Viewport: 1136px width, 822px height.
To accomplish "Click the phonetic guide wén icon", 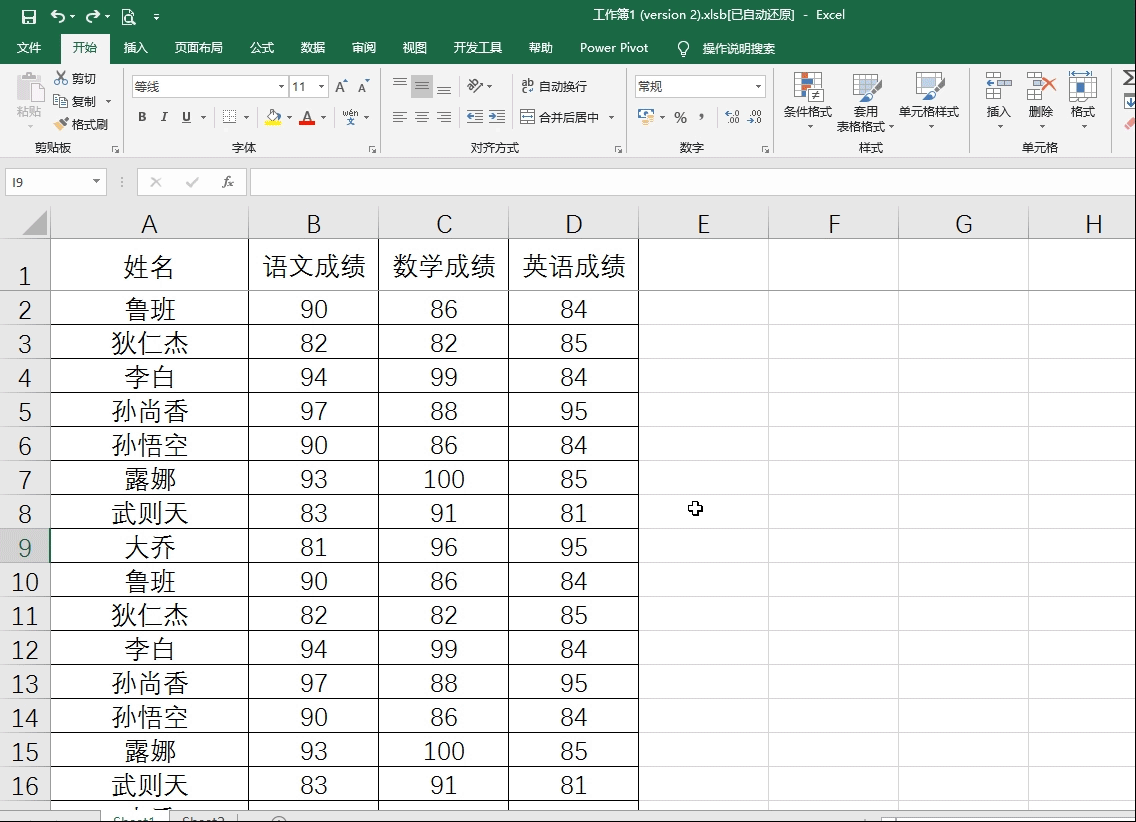I will click(x=351, y=117).
